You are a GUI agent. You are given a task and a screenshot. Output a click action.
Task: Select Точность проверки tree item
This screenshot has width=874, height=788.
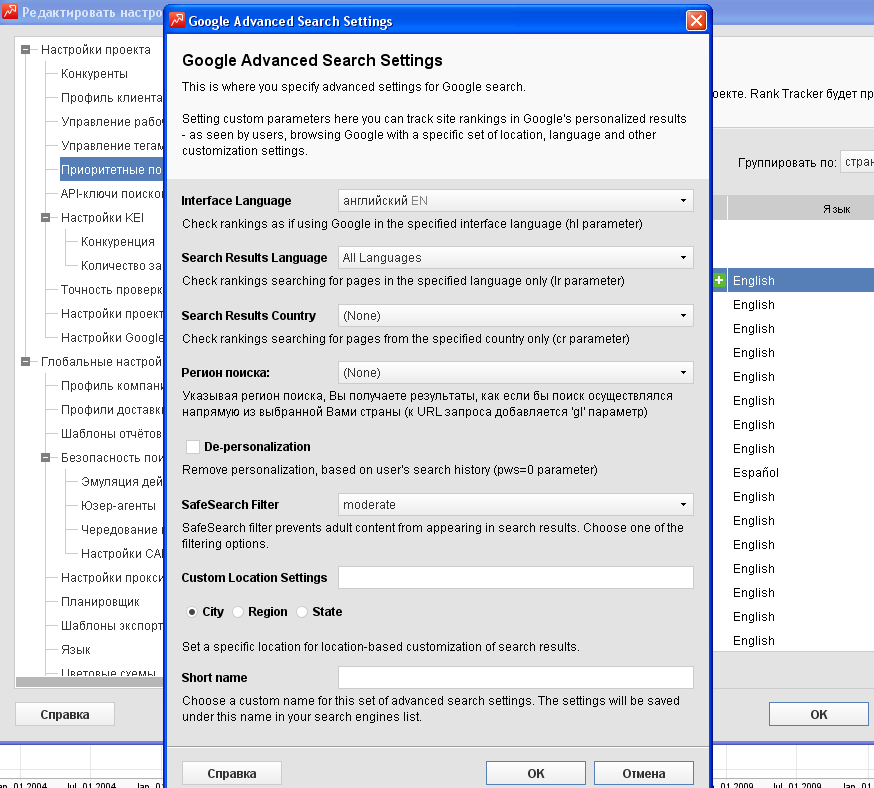point(111,289)
